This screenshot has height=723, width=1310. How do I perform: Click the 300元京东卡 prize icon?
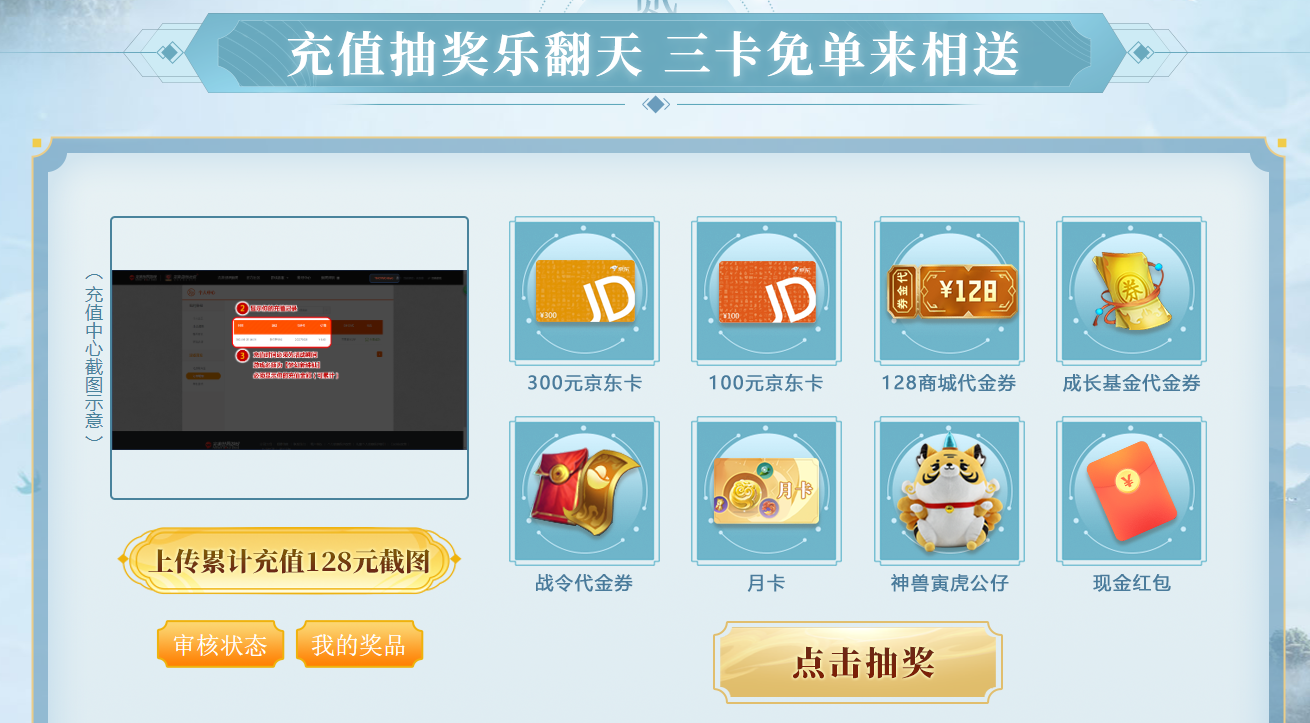click(x=584, y=291)
